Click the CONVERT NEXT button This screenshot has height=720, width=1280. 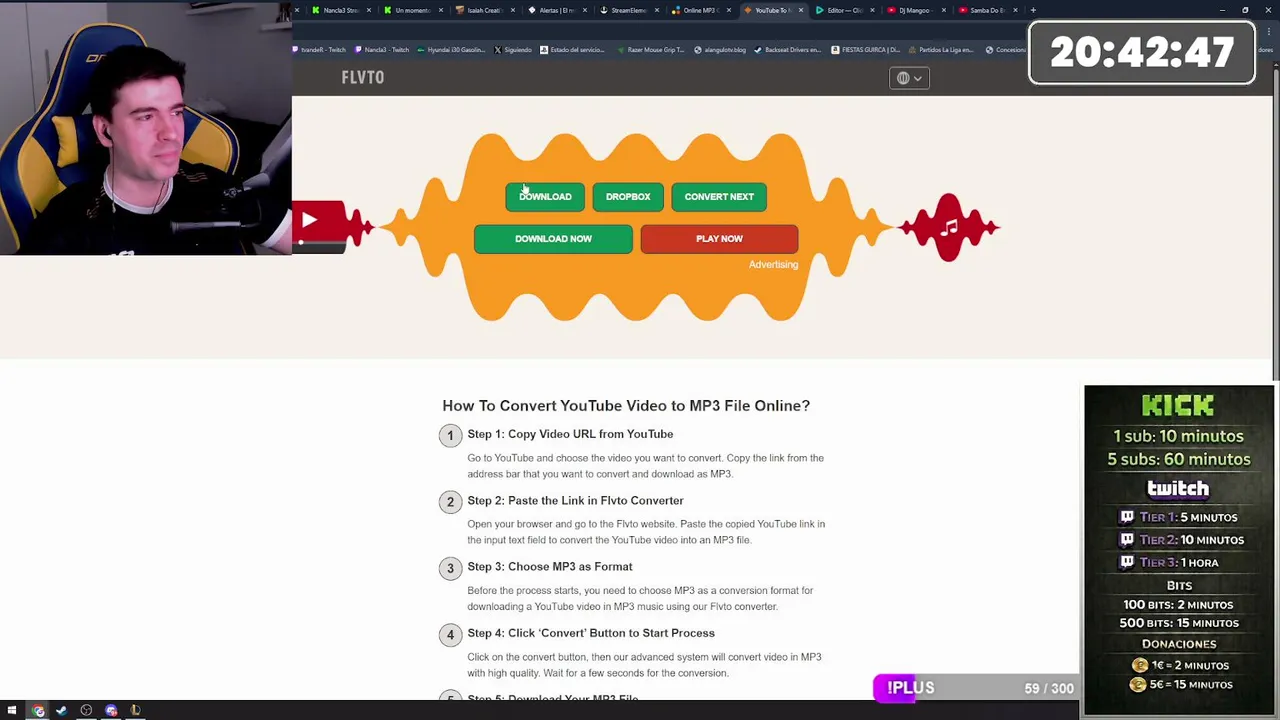pyautogui.click(x=719, y=197)
